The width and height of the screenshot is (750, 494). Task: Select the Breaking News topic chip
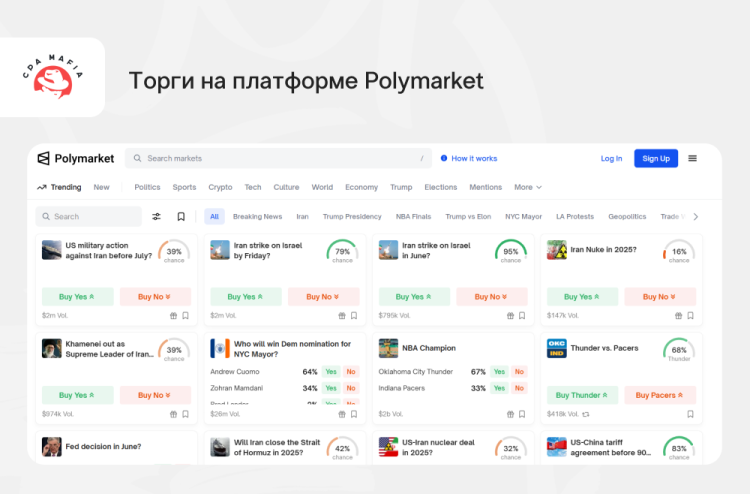[257, 216]
